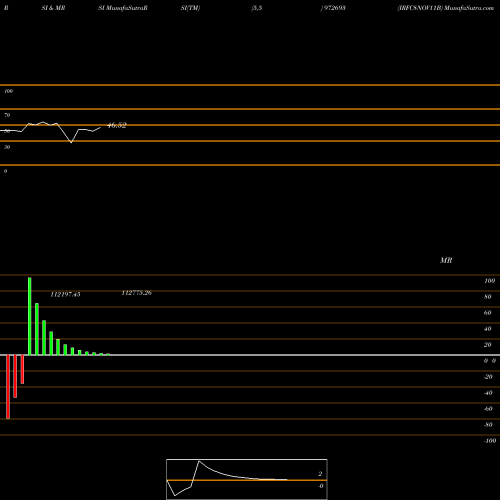Click the 972693 code in the header
The image size is (500, 500).
click(x=334, y=8)
